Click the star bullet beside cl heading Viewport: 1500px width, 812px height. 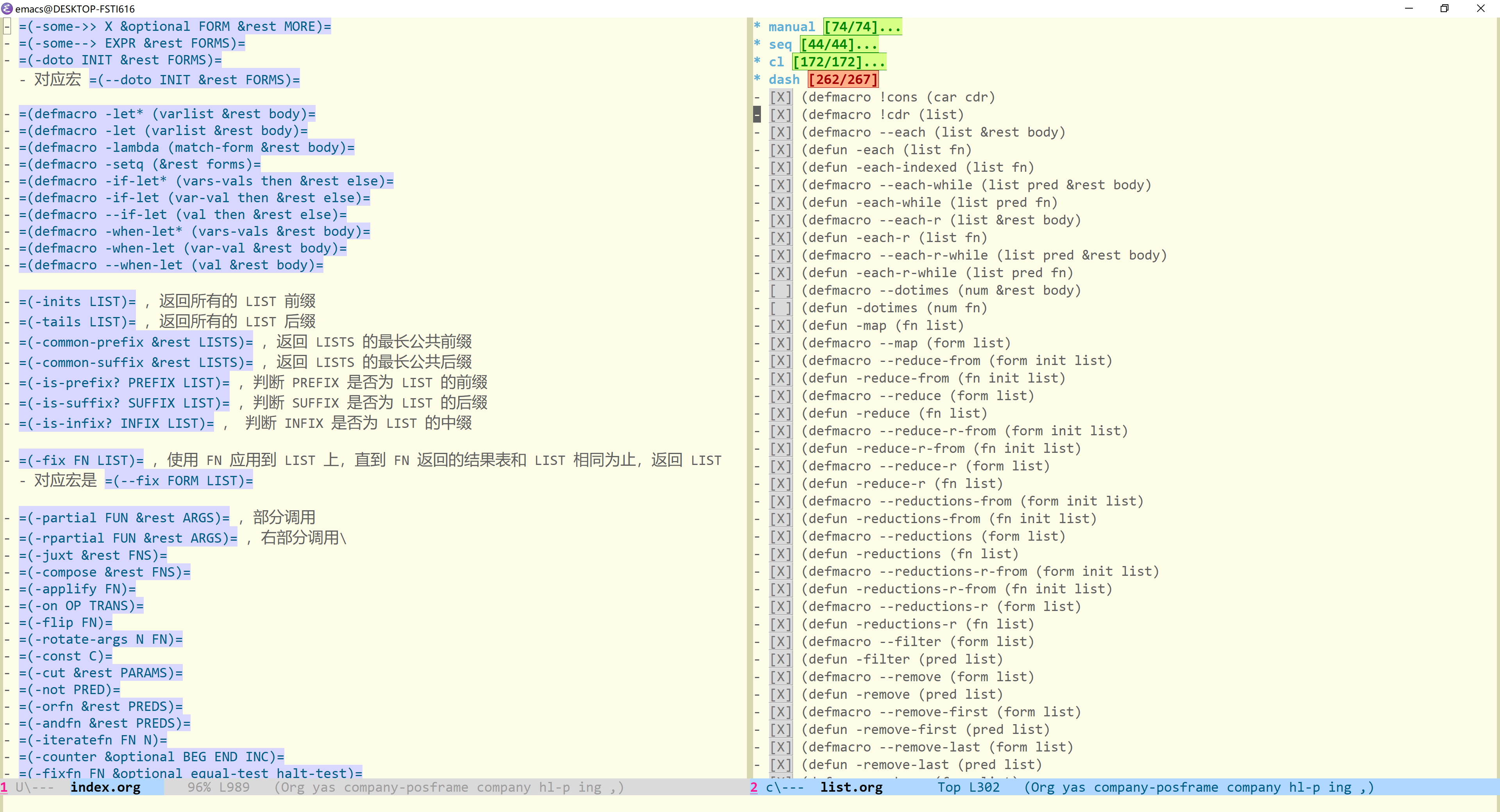[757, 61]
